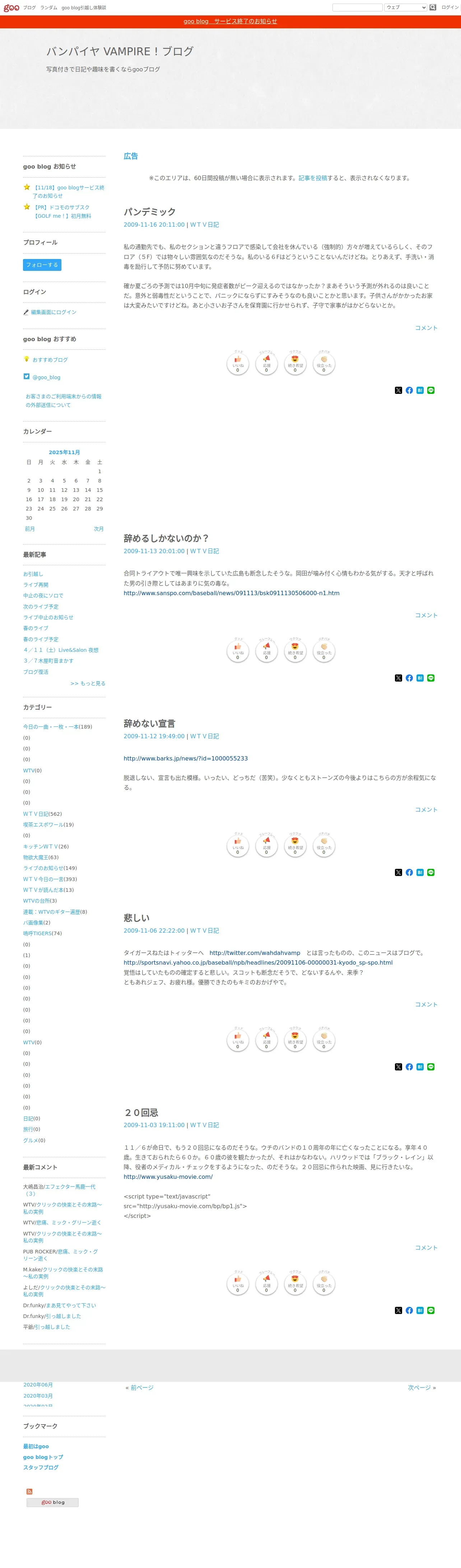Open the パンデミック post title
This screenshot has height=1568, width=461.
click(150, 211)
